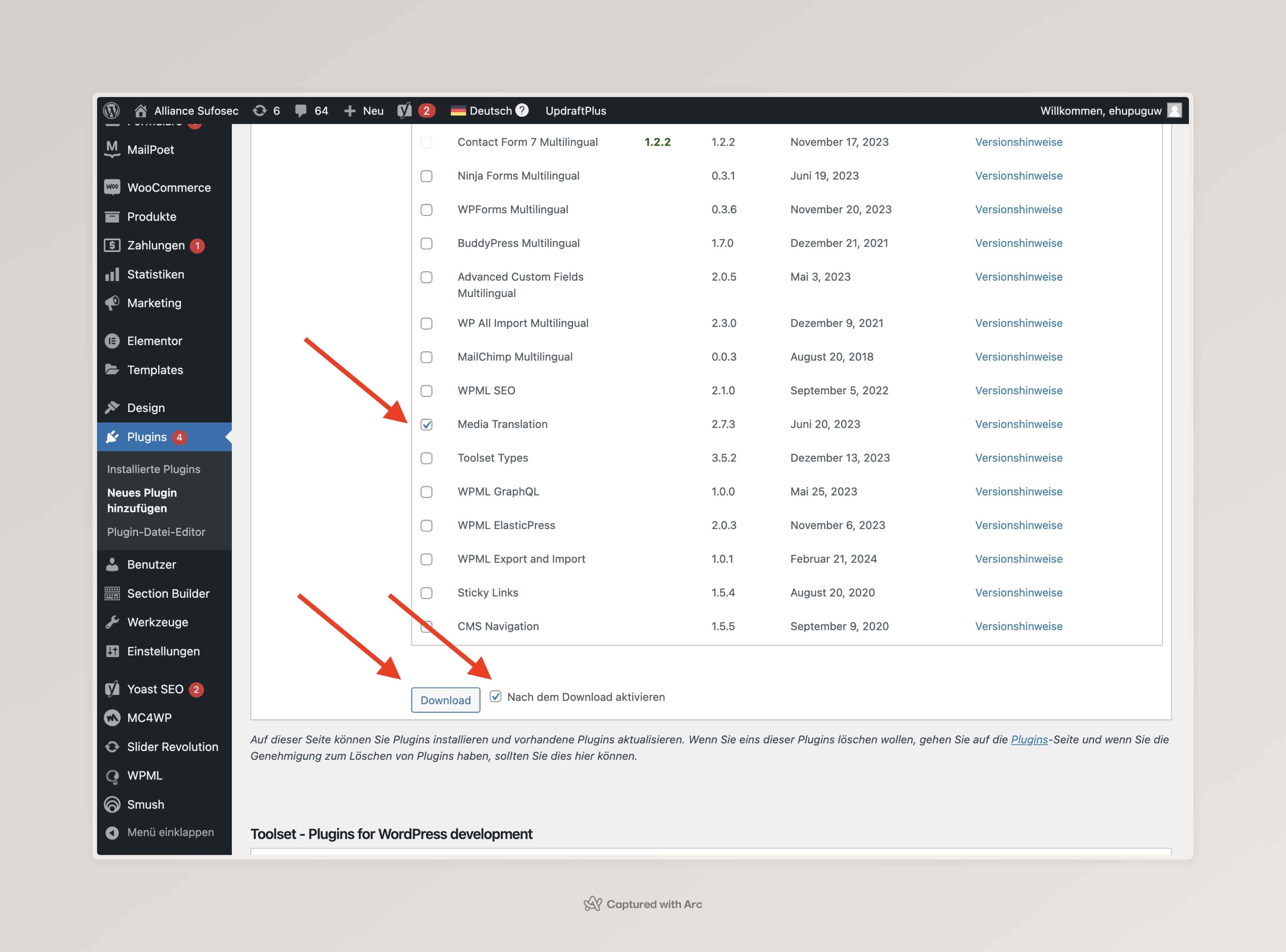Click Willkommen, ehupuguw account text
The width and height of the screenshot is (1286, 952).
[1100, 111]
